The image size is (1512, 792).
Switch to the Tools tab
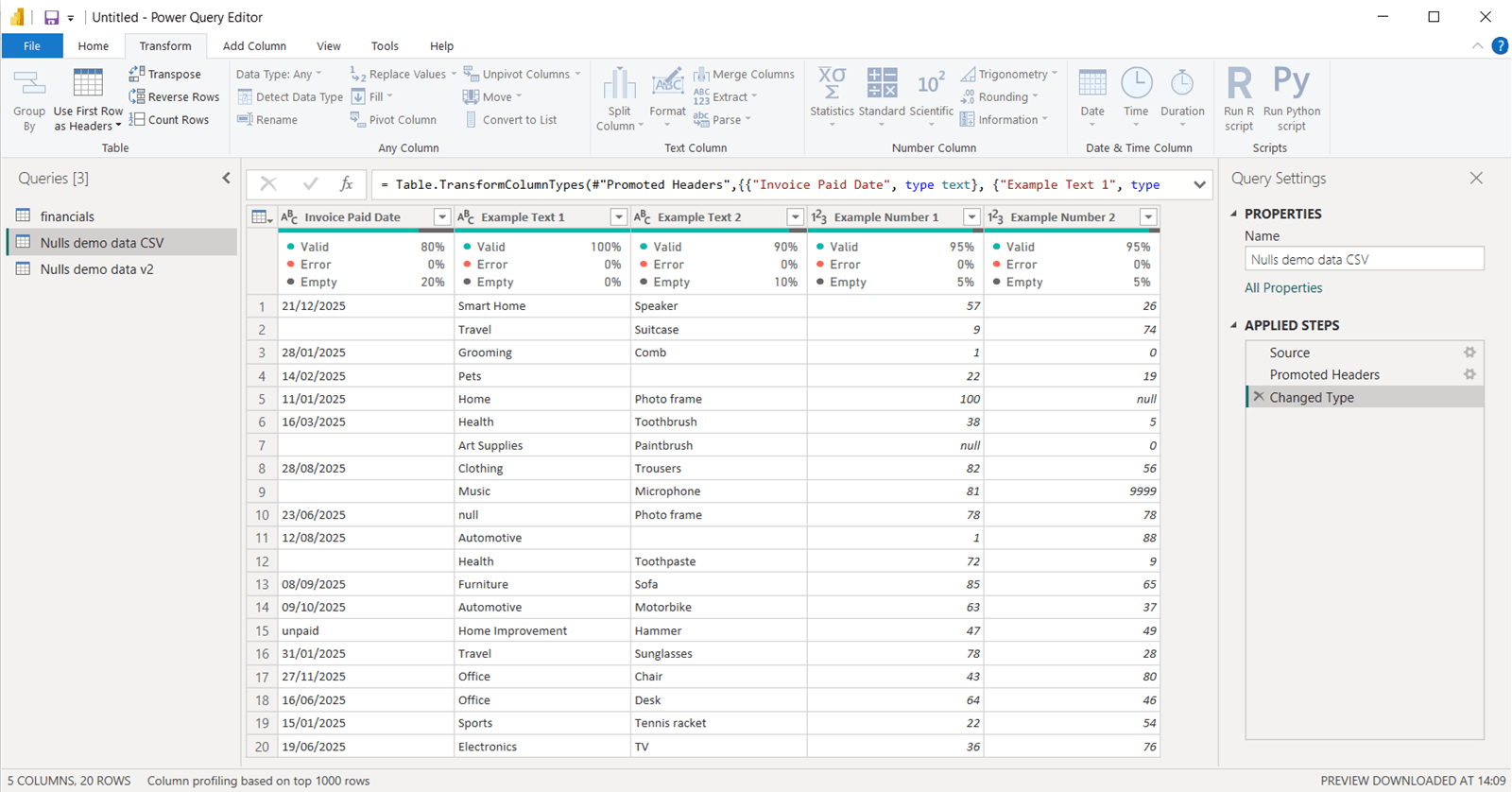click(385, 45)
